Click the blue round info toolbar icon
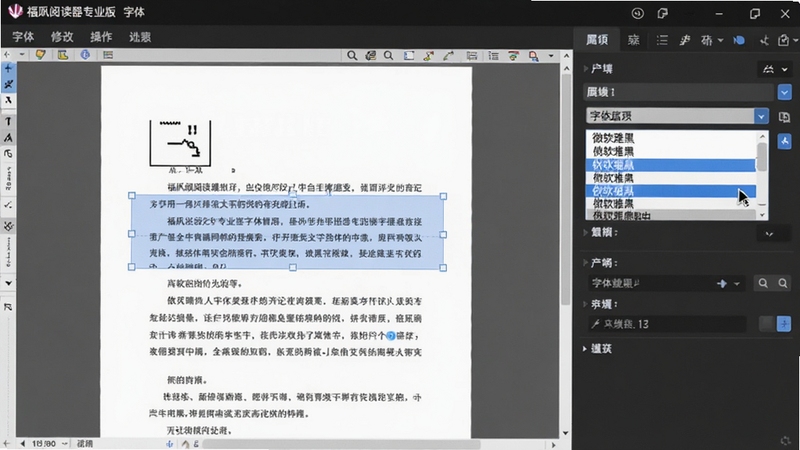800x450 pixels. tap(85, 55)
